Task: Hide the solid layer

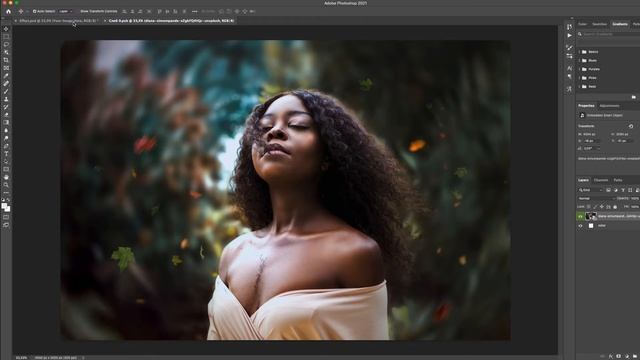Action: pos(580,226)
